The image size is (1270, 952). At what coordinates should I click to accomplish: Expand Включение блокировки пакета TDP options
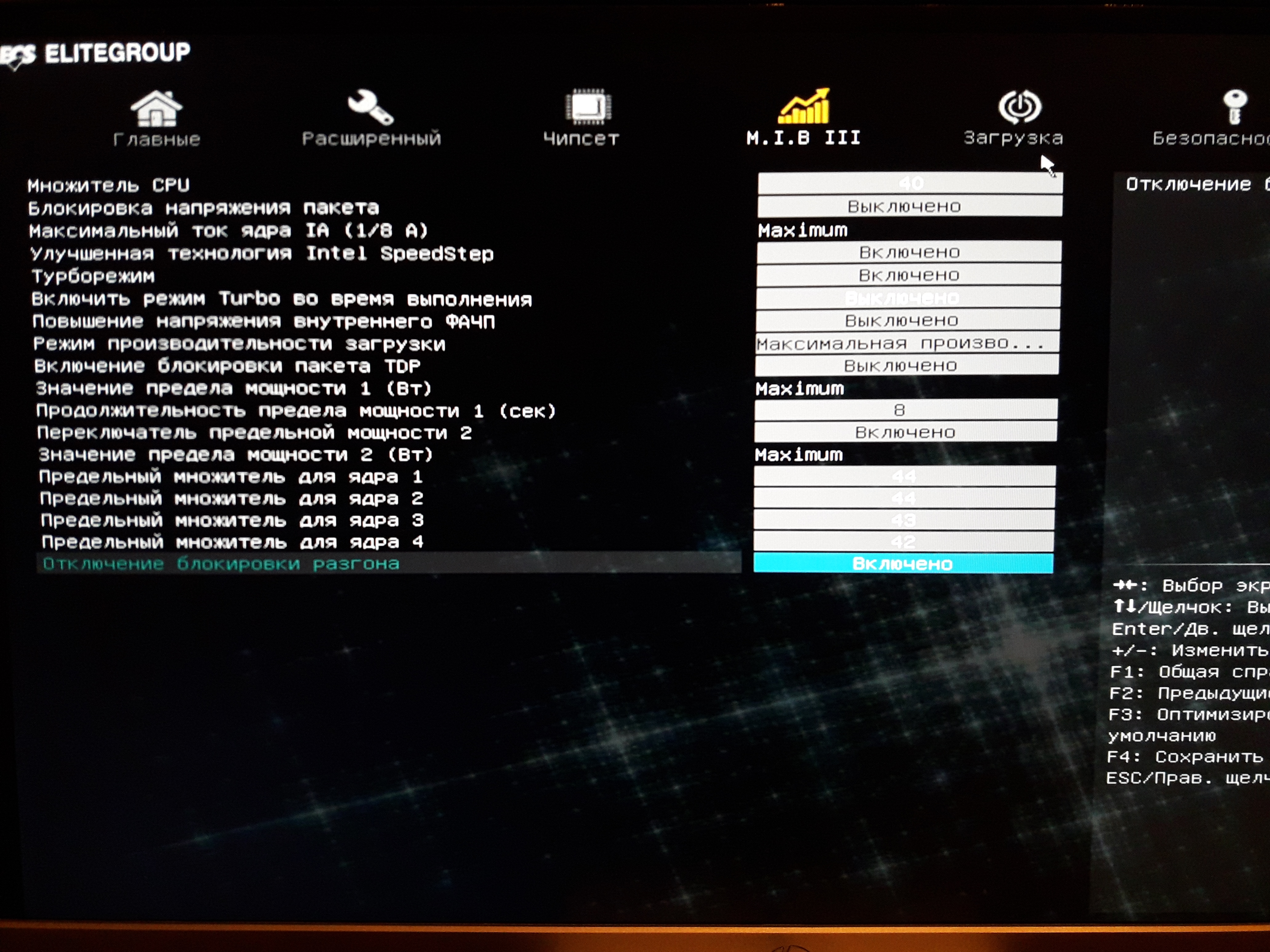click(907, 366)
